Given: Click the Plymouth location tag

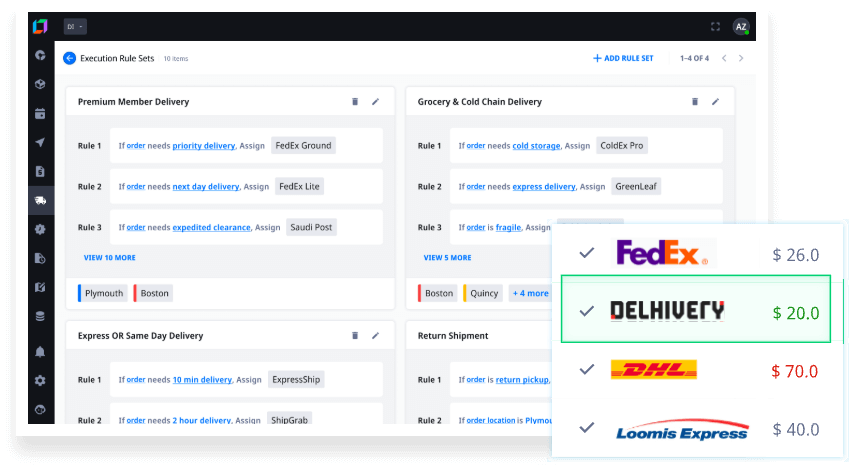Looking at the screenshot, I should (103, 294).
